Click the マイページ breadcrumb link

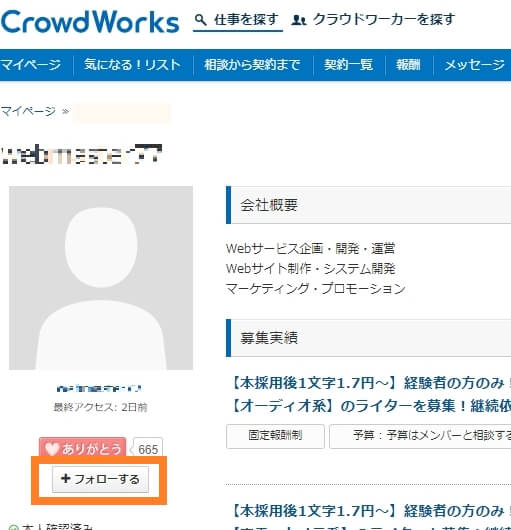[28, 111]
